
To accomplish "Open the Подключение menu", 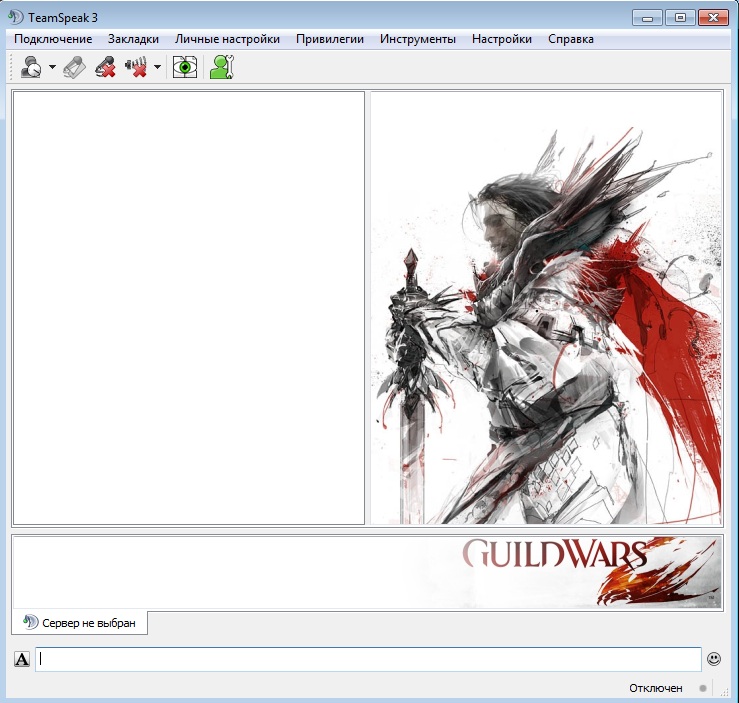I will [x=53, y=39].
